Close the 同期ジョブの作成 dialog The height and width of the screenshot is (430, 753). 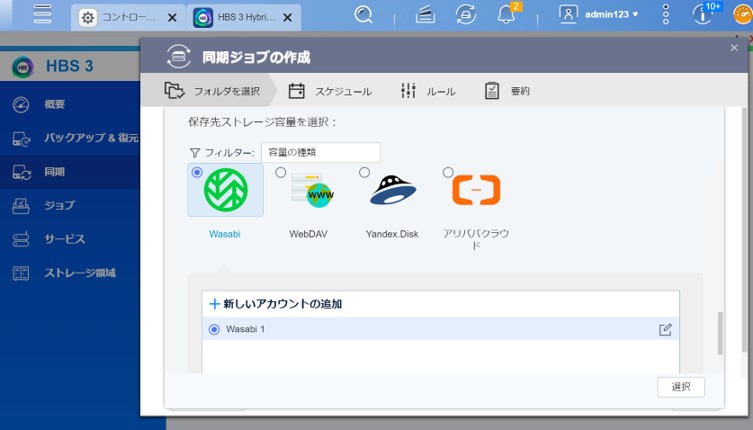[734, 47]
